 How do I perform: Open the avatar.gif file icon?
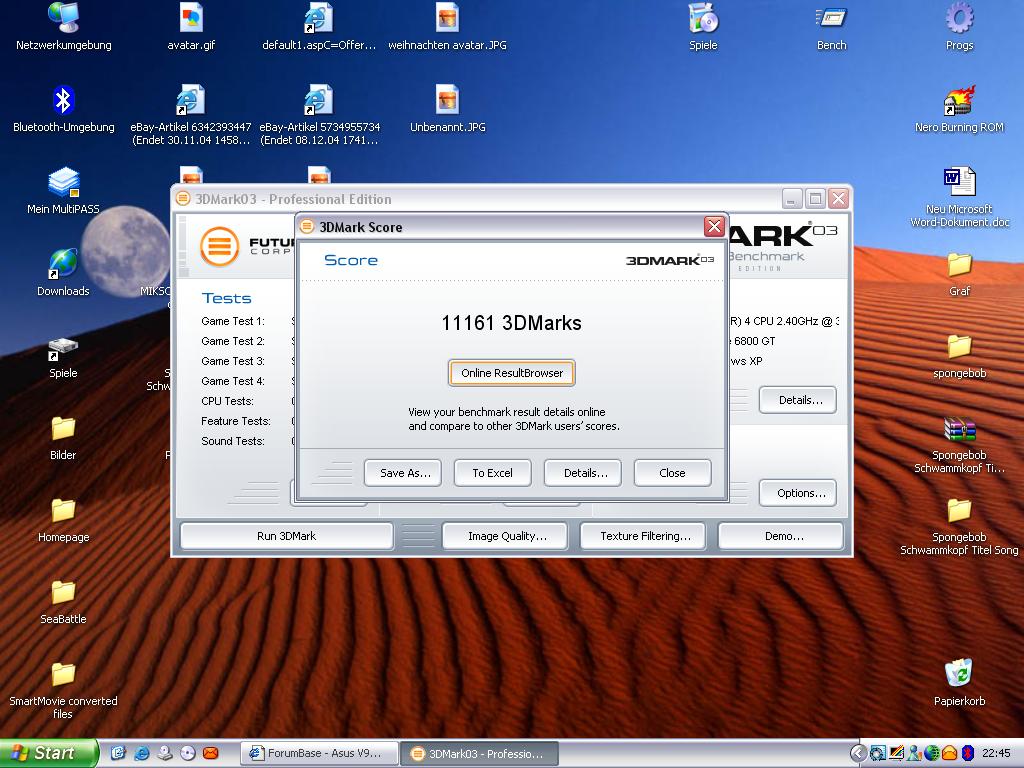point(191,18)
